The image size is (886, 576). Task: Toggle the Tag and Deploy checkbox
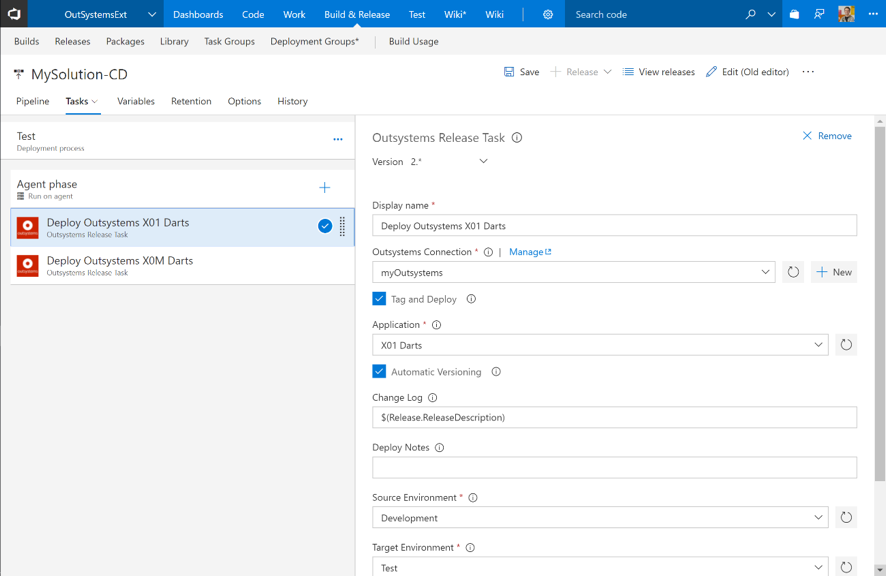pos(379,298)
